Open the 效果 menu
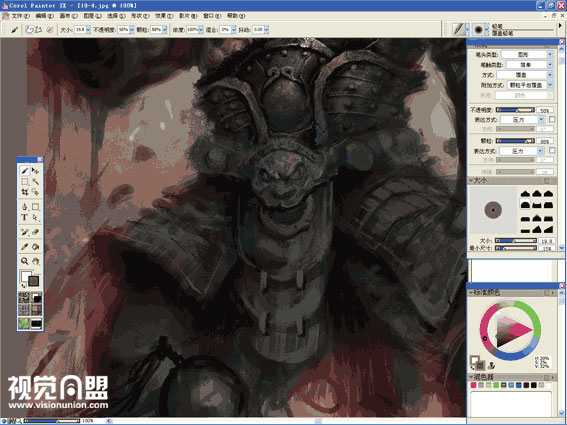567x425 pixels. pos(164,16)
